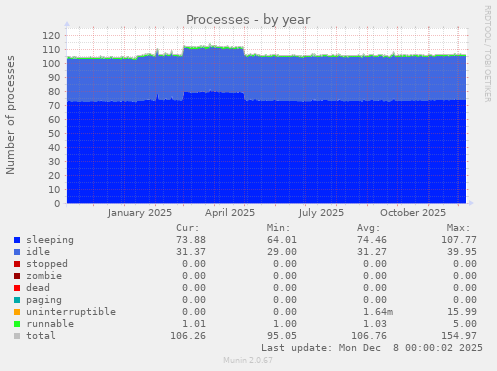
Task: Click runnable maximum value 5.00
Action: (465, 324)
